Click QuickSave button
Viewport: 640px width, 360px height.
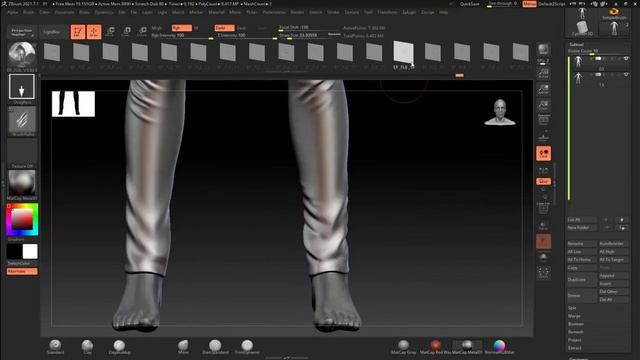click(x=470, y=4)
